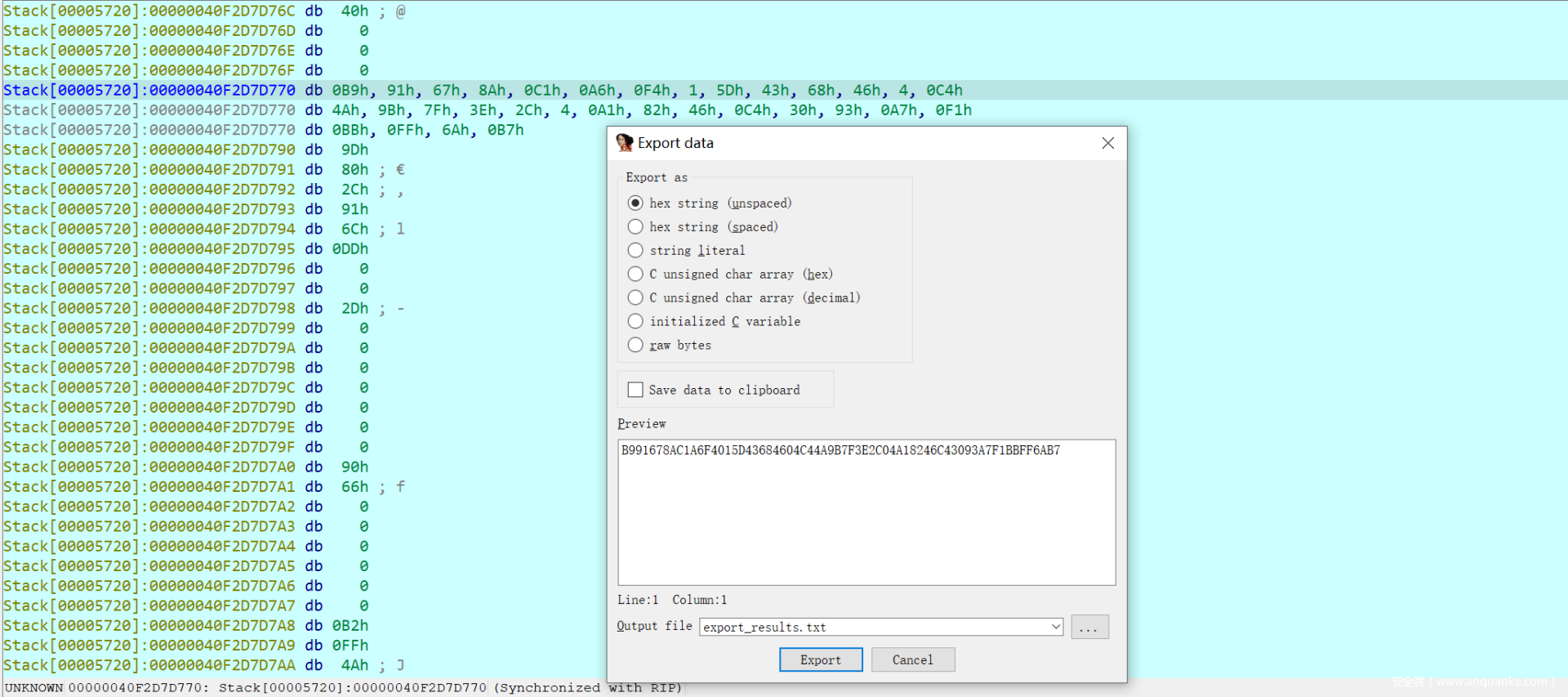Screen dimensions: 1568x697
Task: Select C unsigned char array (decimal)
Action: point(635,297)
